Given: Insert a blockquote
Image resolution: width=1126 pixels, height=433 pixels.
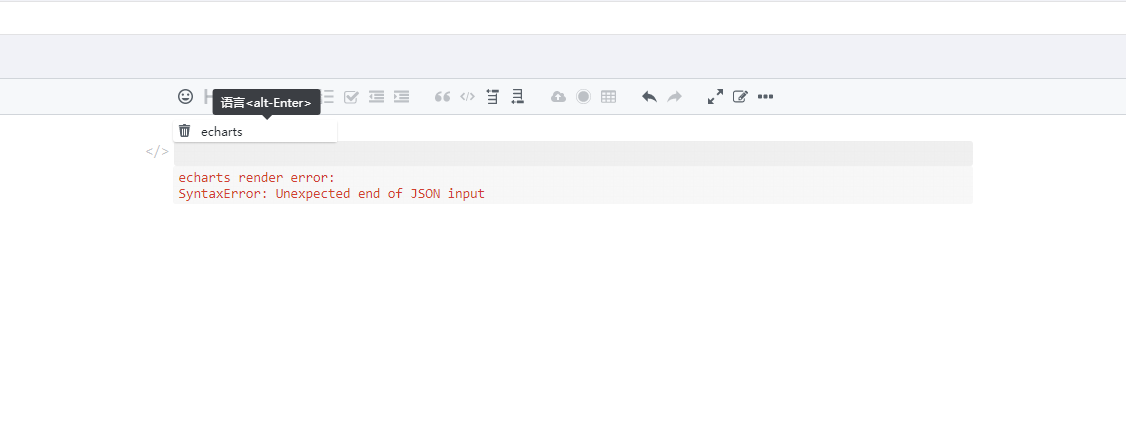Looking at the screenshot, I should tap(442, 96).
